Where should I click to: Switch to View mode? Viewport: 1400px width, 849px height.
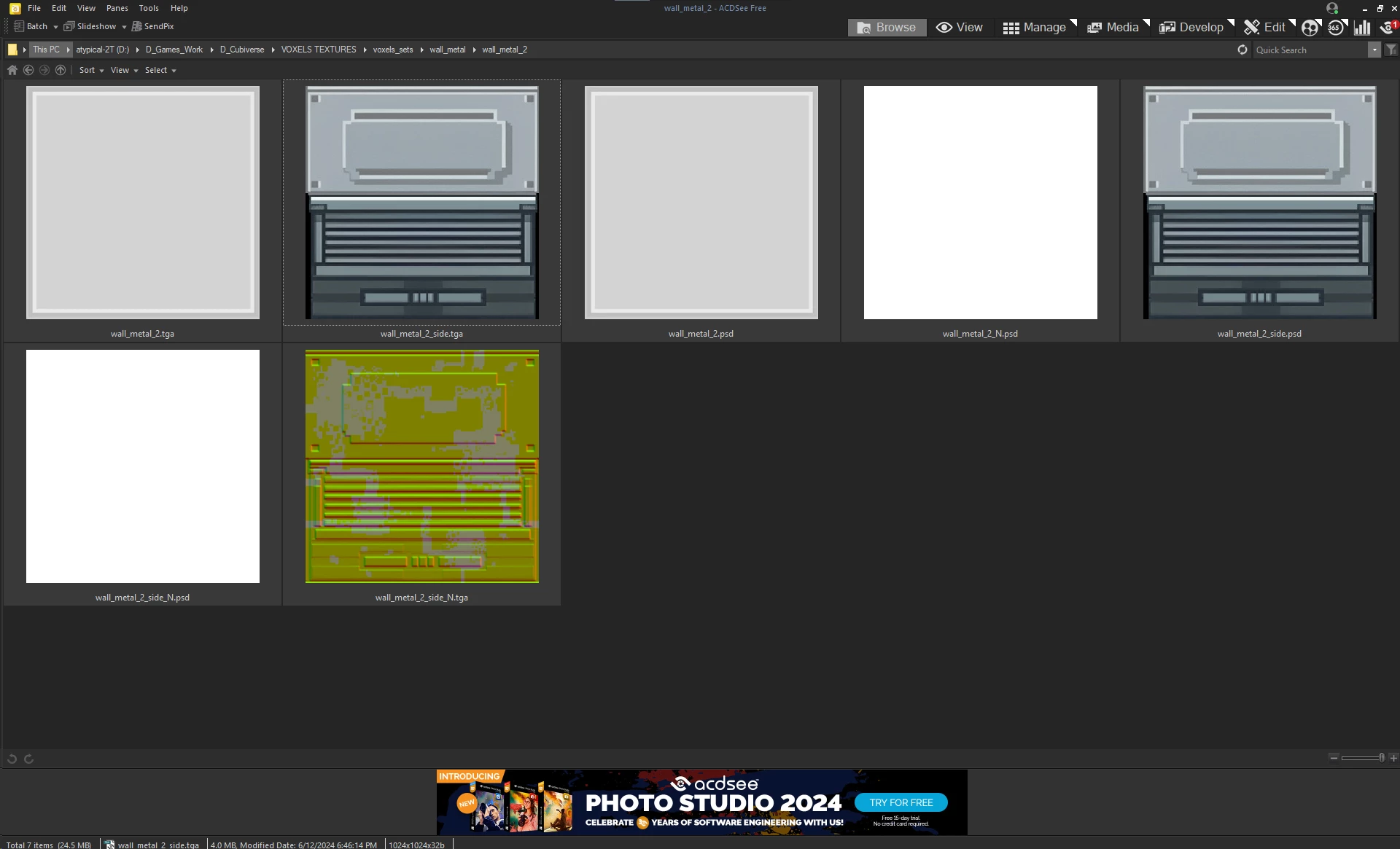[960, 28]
